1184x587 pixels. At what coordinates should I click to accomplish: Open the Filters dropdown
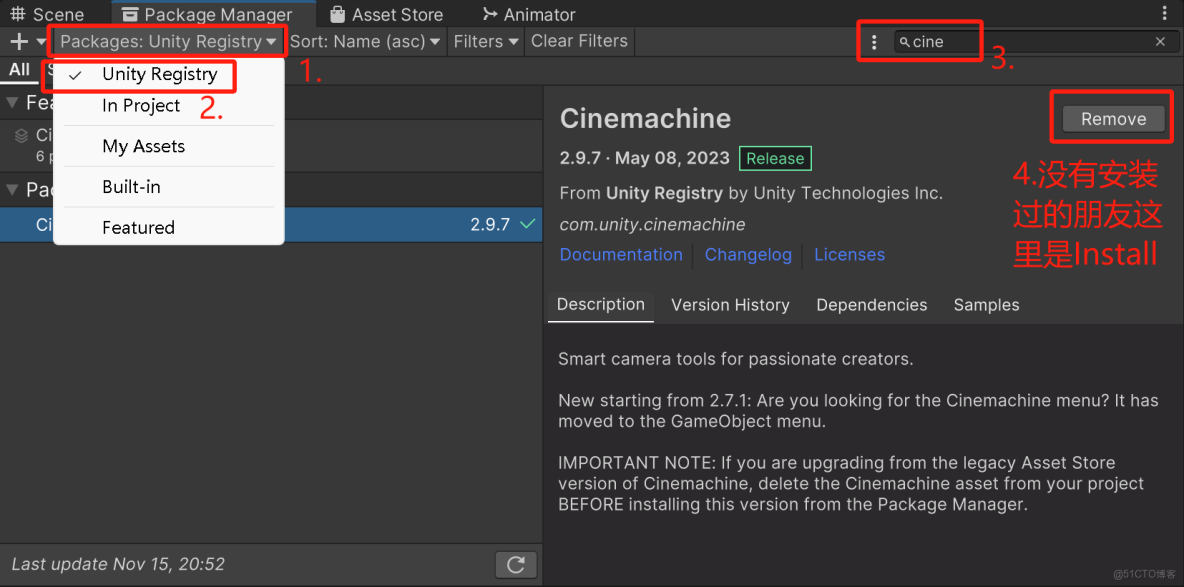485,41
